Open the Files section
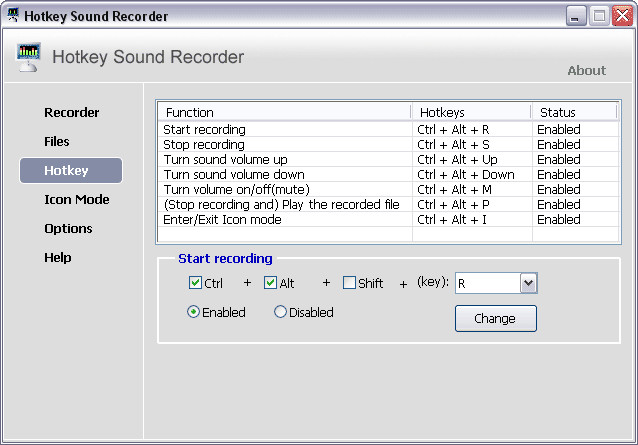 pos(57,142)
